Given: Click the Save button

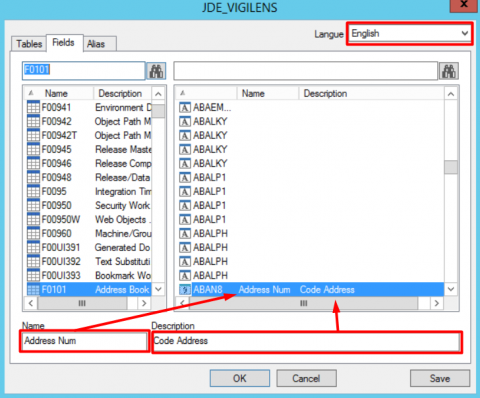Looking at the screenshot, I should point(440,378).
